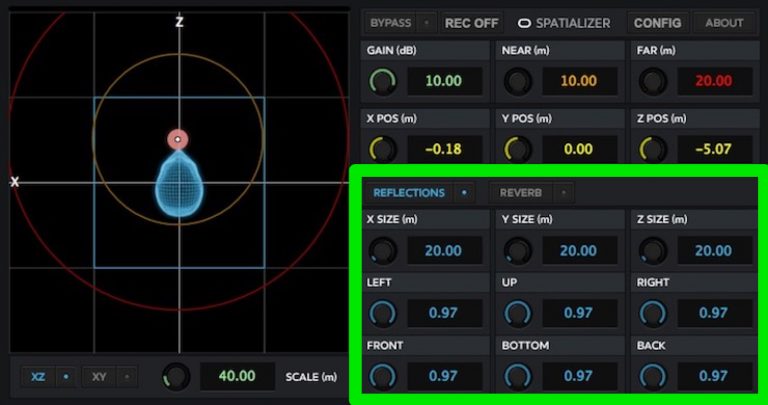Click the X SIZE knob
768x405 pixels.
pyautogui.click(x=382, y=251)
